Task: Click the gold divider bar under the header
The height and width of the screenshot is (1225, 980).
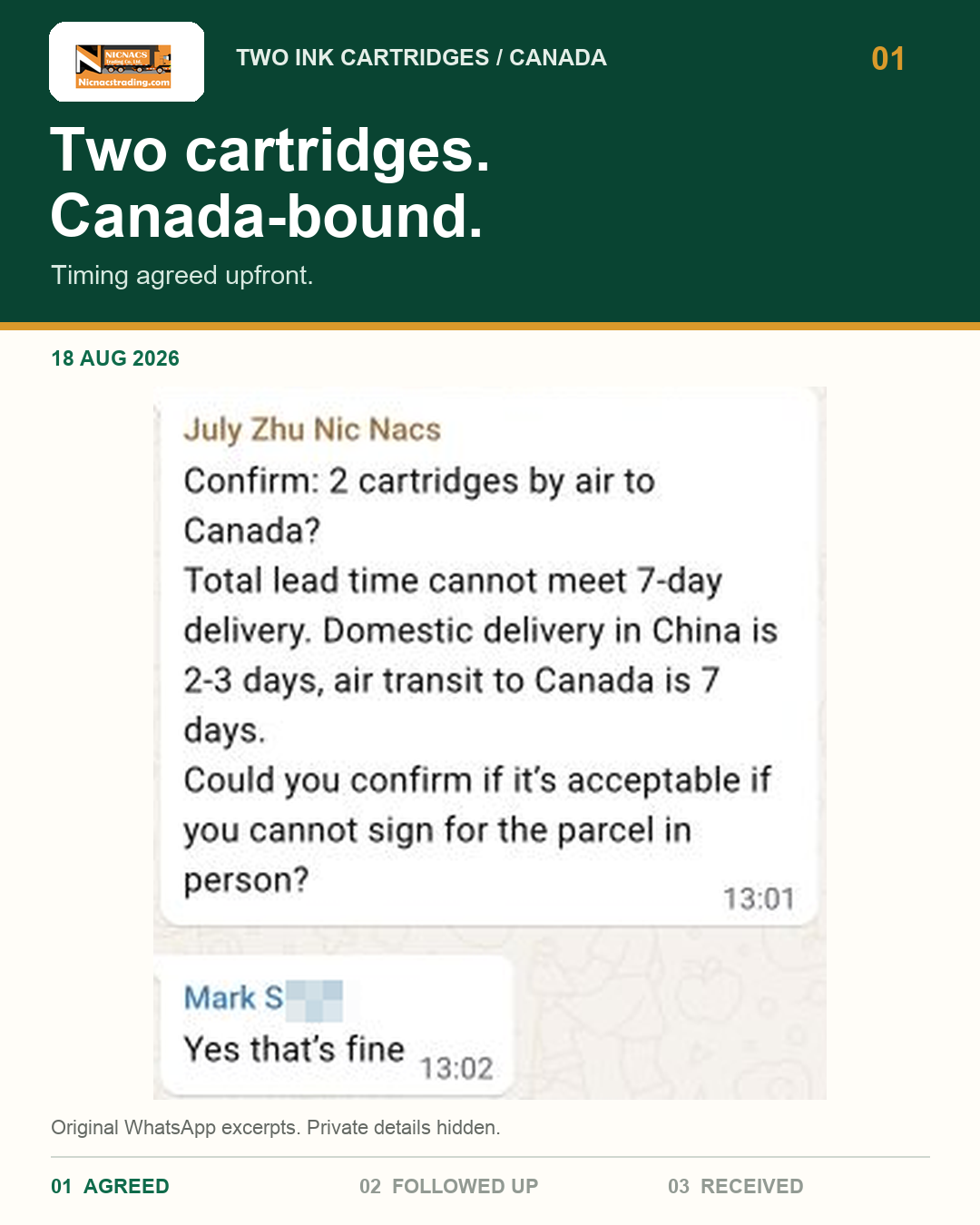Action: [490, 326]
